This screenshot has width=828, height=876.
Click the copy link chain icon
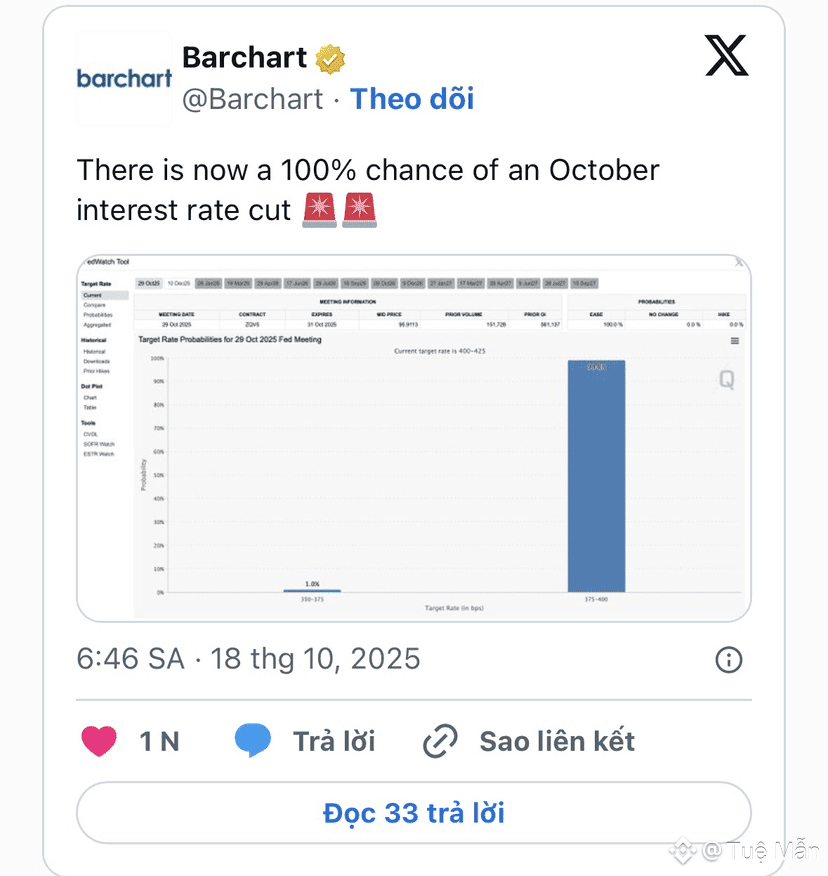pyautogui.click(x=440, y=741)
